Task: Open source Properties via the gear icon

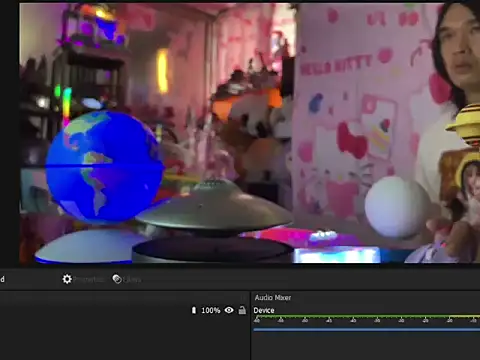Action: pyautogui.click(x=67, y=279)
